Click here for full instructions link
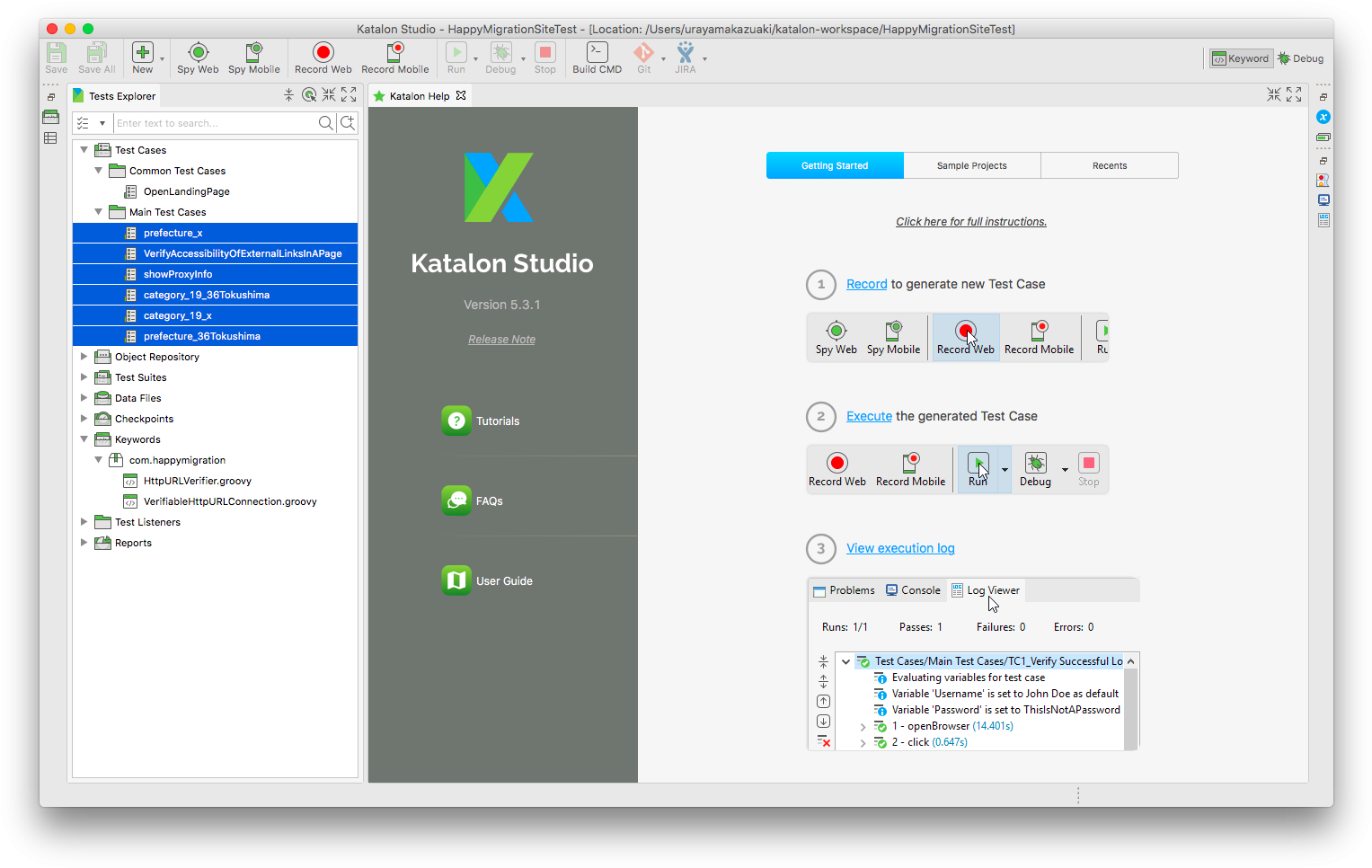The width and height of the screenshot is (1372, 868). [x=971, y=222]
